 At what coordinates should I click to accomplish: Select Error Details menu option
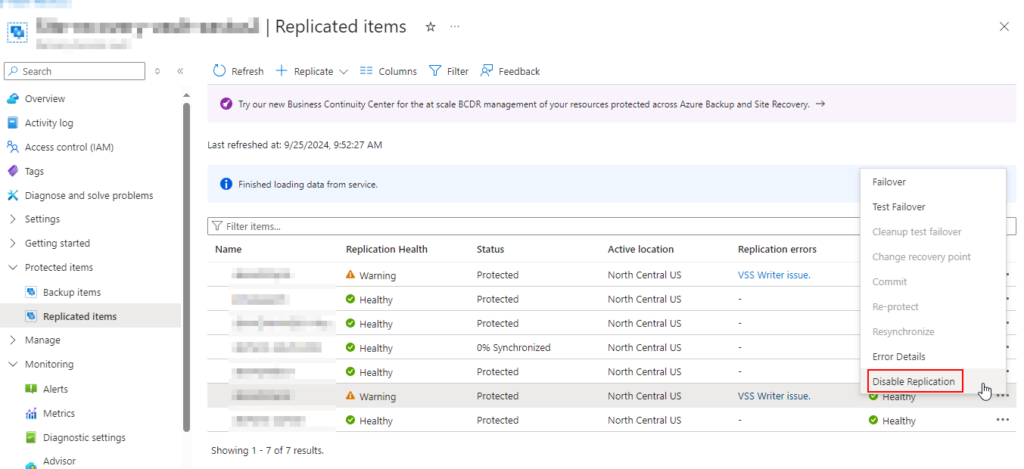pos(898,357)
